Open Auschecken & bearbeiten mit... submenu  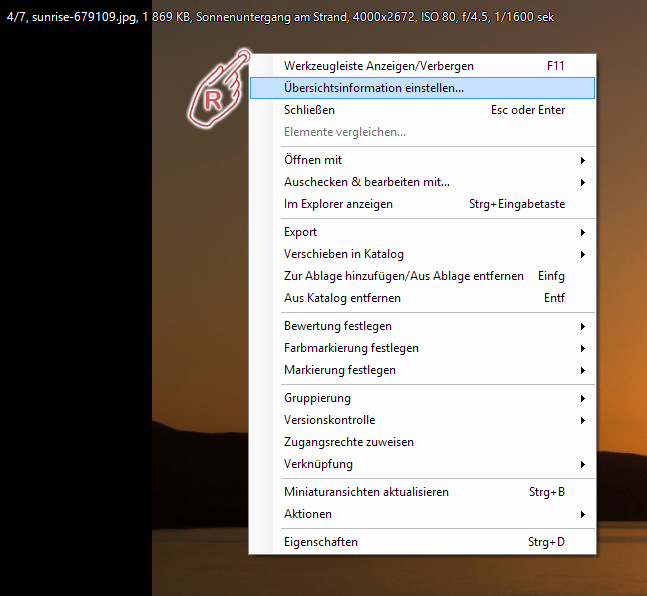[x=422, y=182]
